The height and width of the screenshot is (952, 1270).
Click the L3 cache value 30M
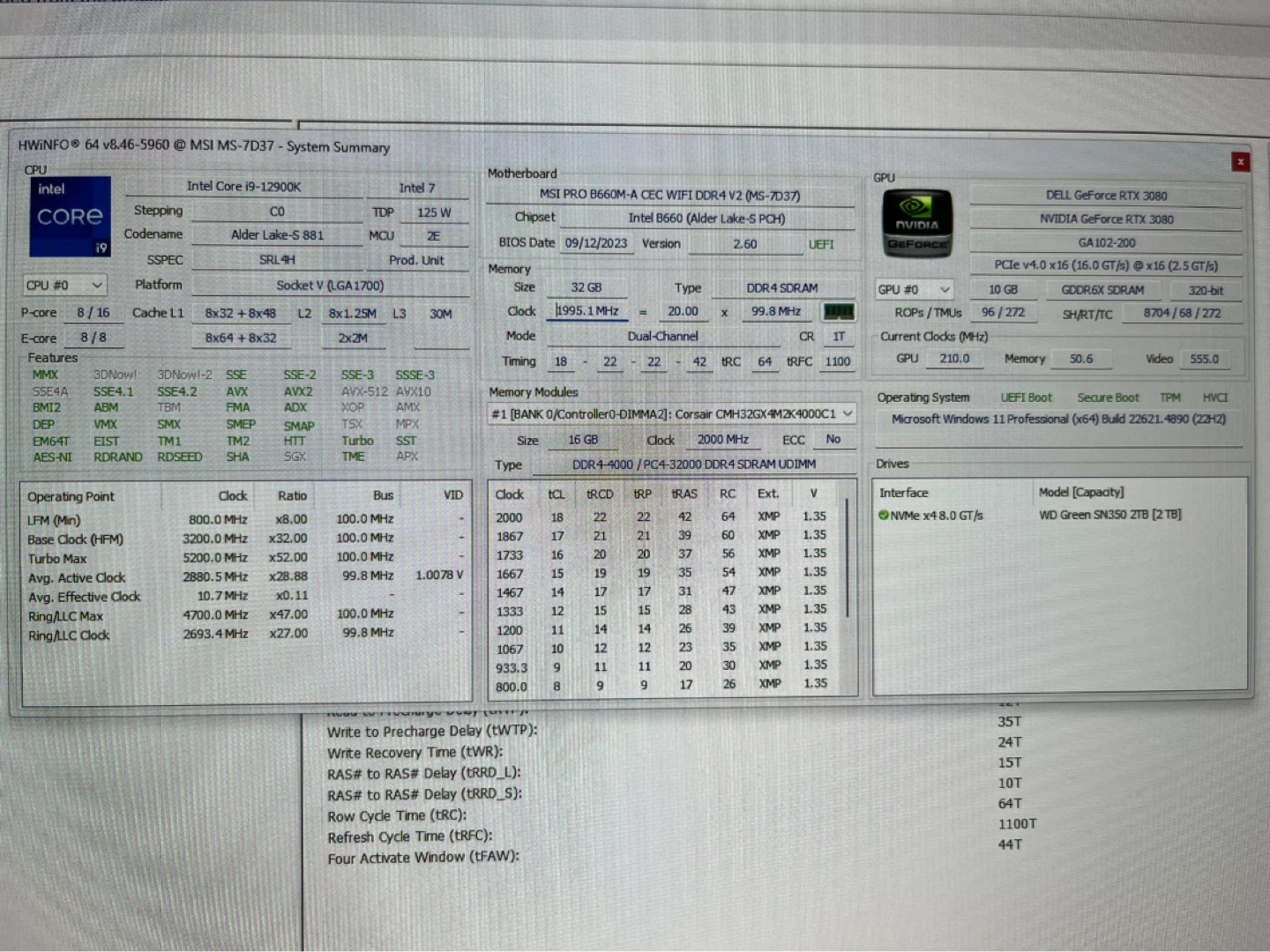click(440, 314)
